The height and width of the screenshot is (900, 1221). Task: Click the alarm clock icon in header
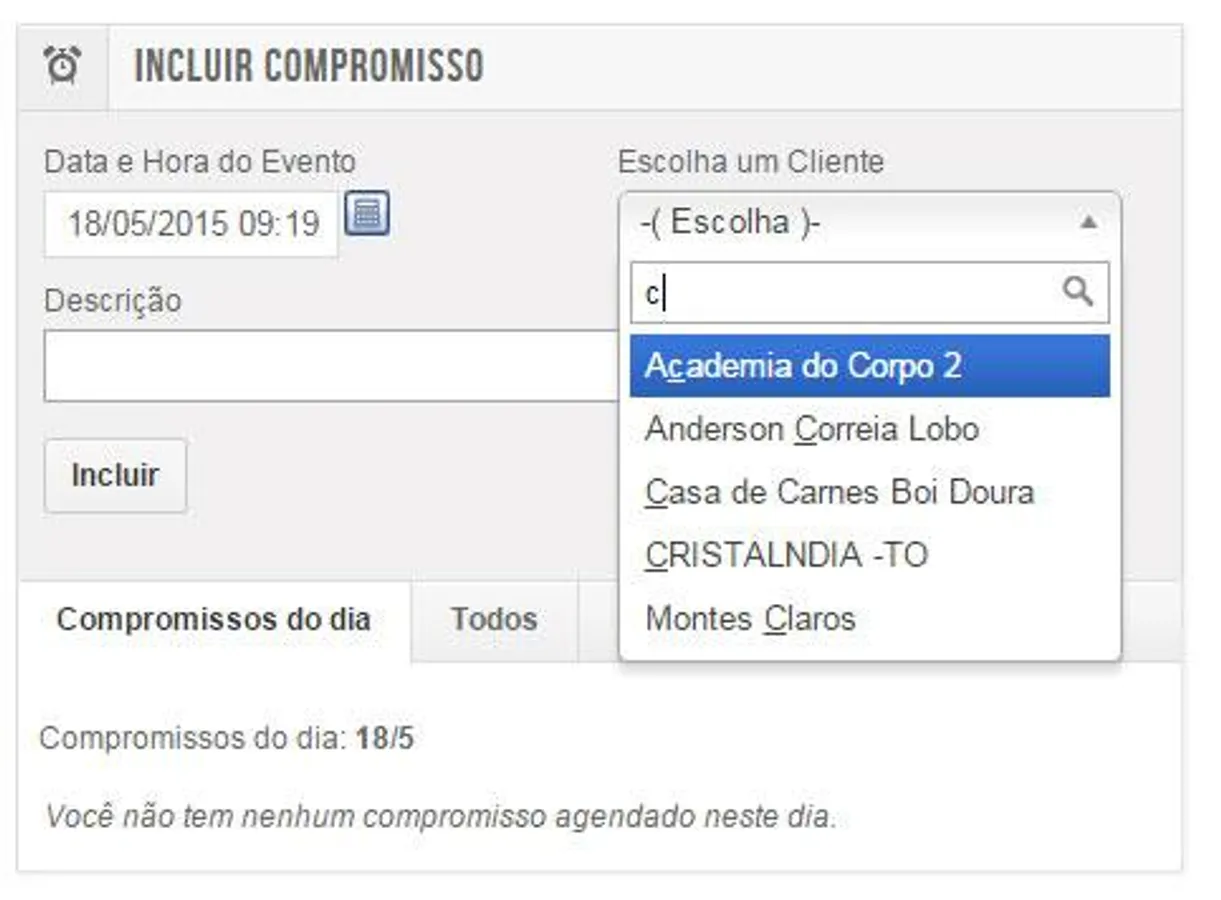[x=62, y=67]
